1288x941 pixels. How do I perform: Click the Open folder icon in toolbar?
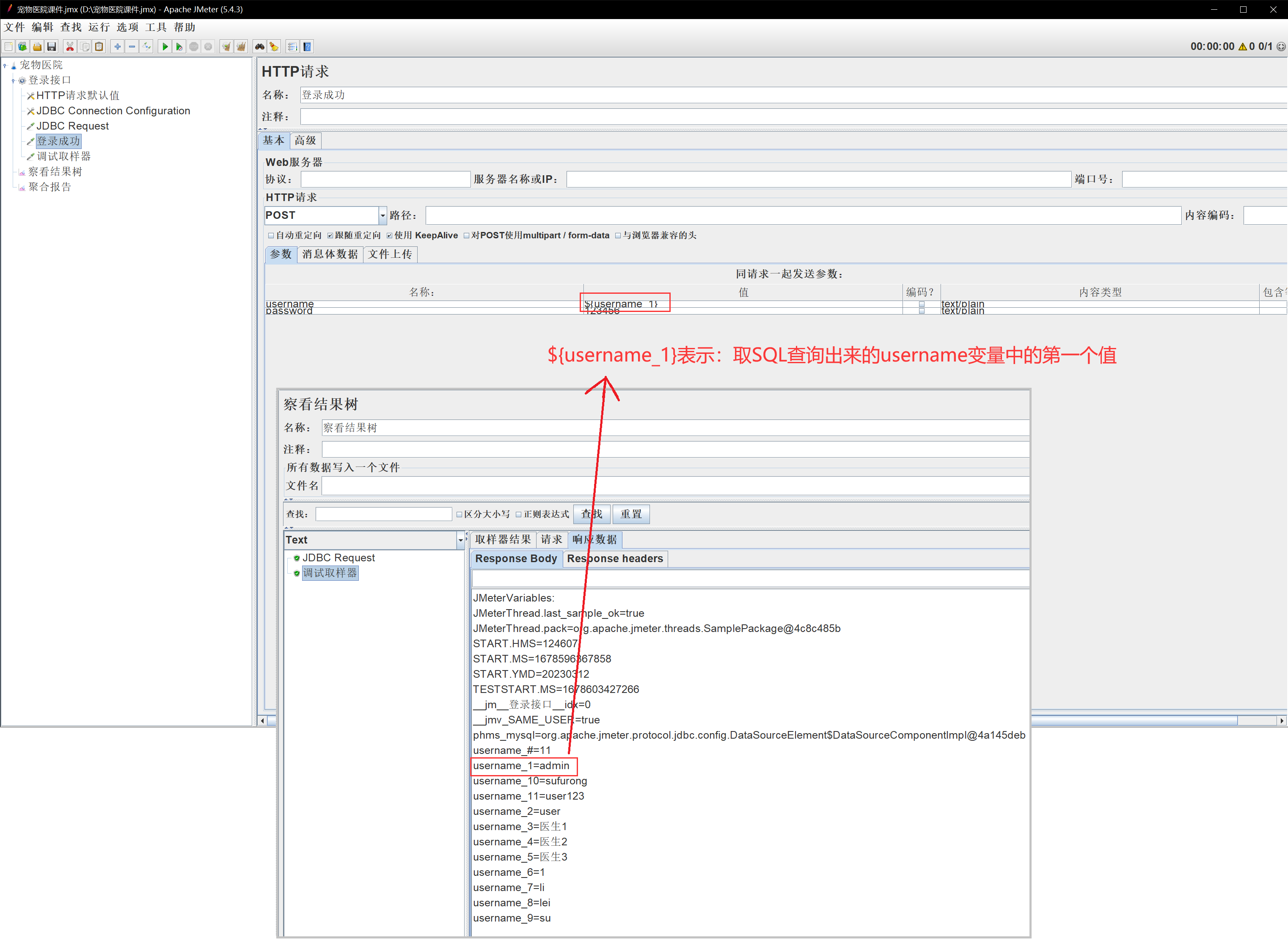click(x=37, y=47)
